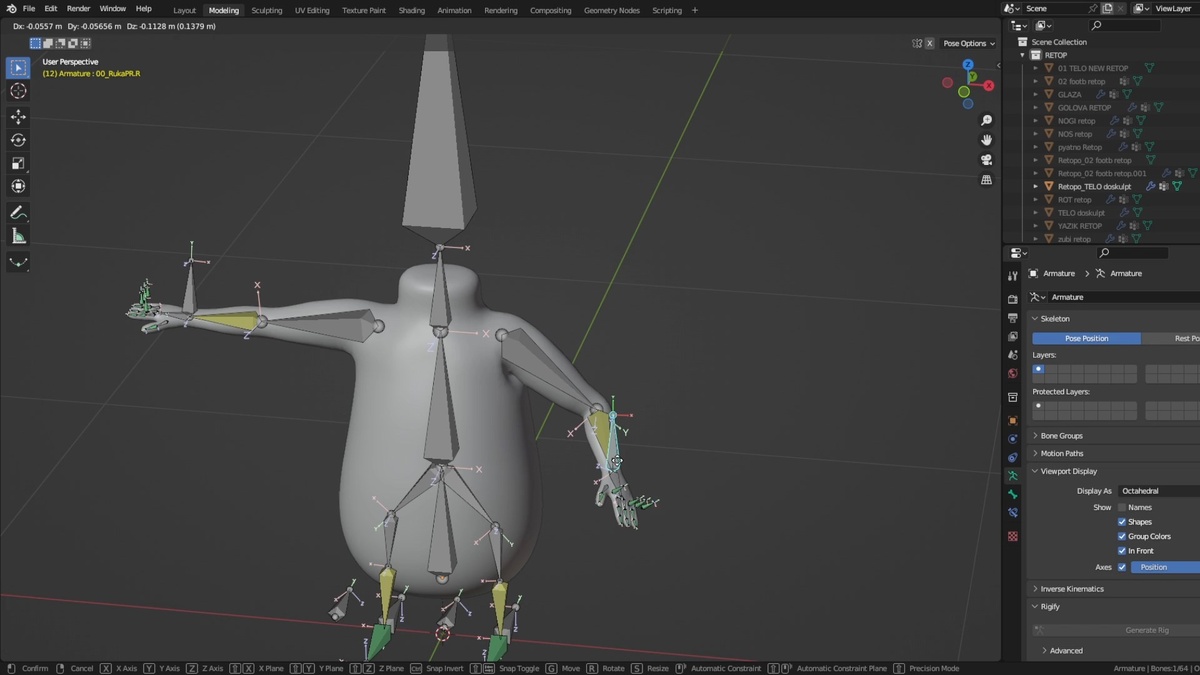Open the Physics properties tab
Image resolution: width=1200 pixels, height=675 pixels.
pyautogui.click(x=1013, y=438)
